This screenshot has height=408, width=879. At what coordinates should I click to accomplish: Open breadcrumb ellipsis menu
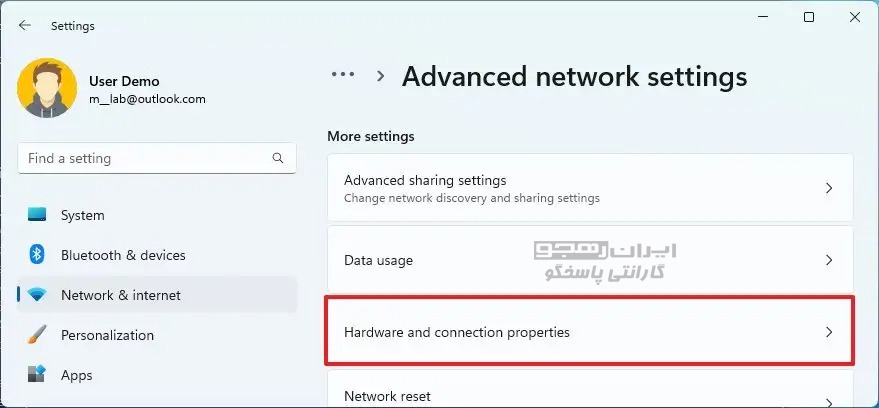coord(343,75)
